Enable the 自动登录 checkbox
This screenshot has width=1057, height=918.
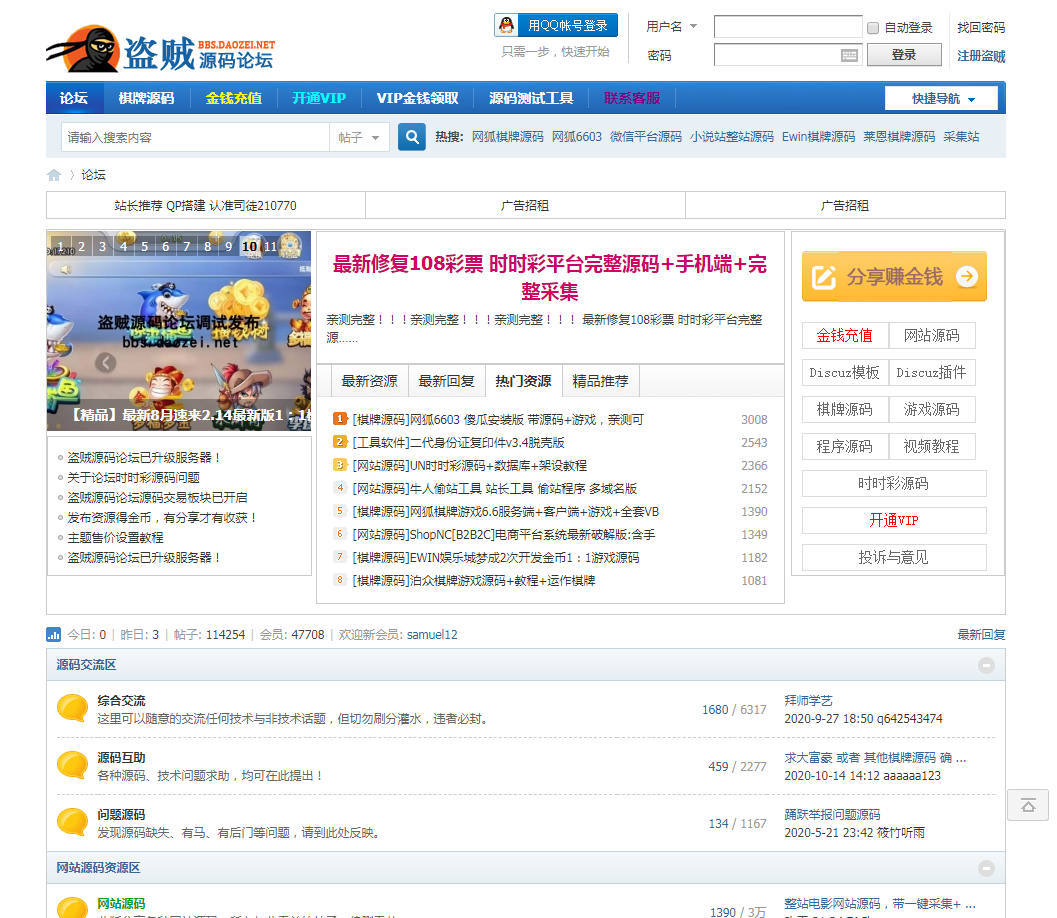[x=873, y=28]
